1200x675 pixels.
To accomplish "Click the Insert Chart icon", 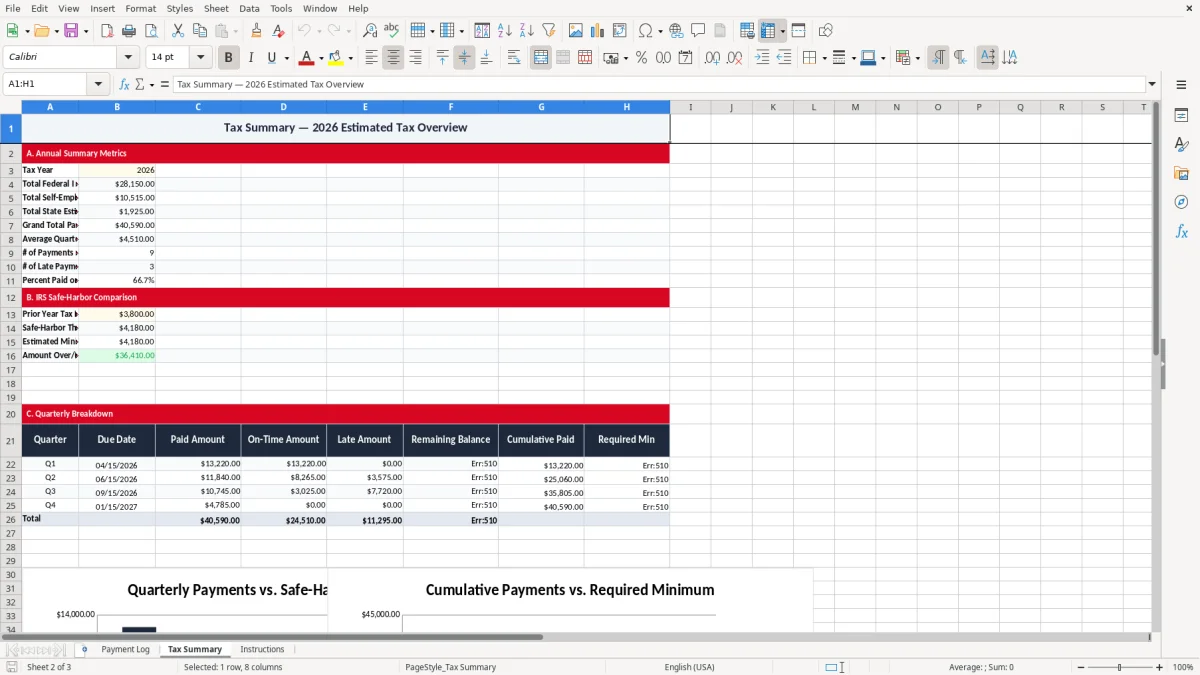I will pos(598,31).
